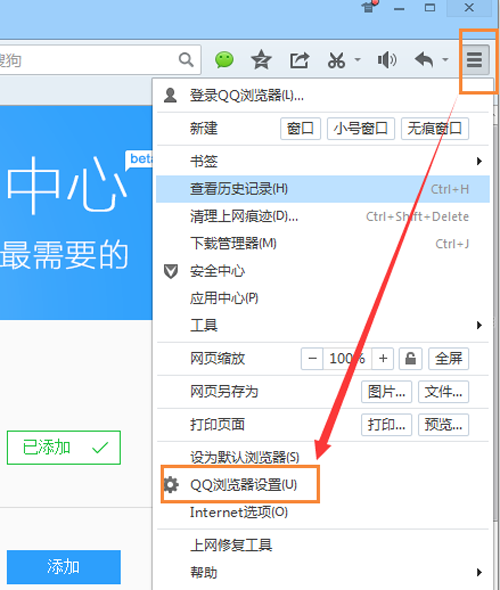
Task: Select 清理上网痕迹(D)... menu item
Action: pos(323,216)
